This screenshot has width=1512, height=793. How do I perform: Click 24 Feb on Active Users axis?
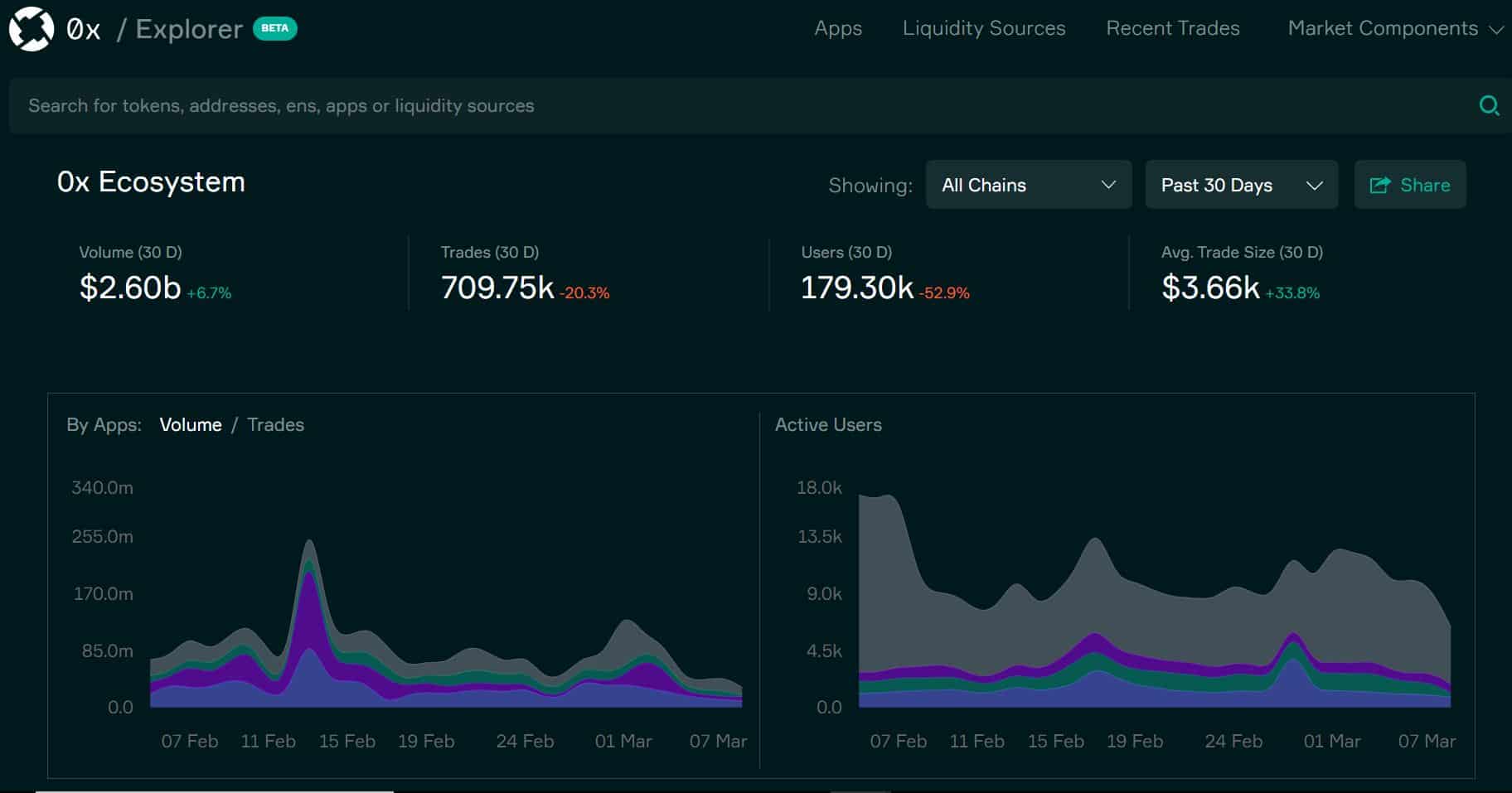[1233, 741]
